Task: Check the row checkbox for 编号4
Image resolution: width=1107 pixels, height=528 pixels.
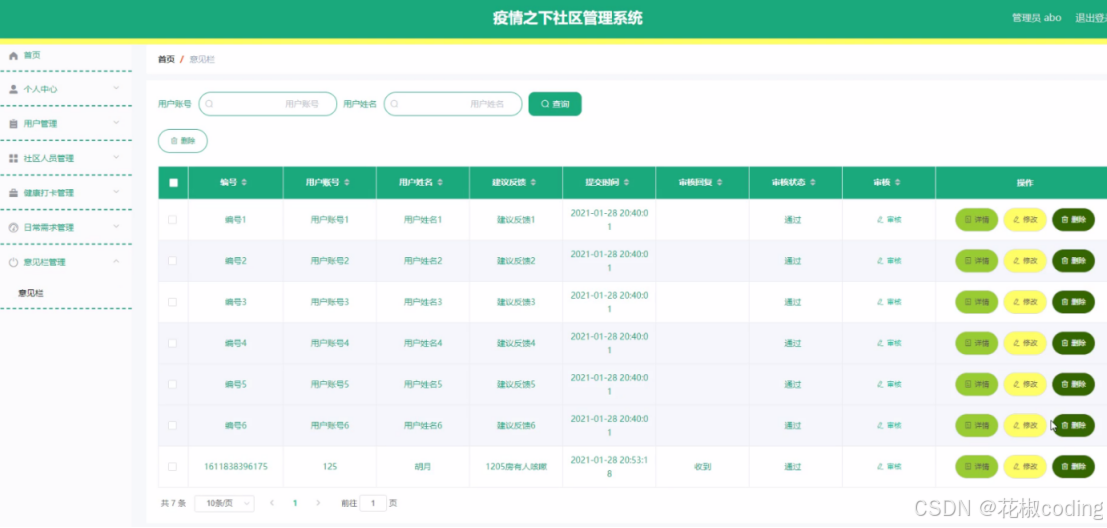Action: point(172,343)
